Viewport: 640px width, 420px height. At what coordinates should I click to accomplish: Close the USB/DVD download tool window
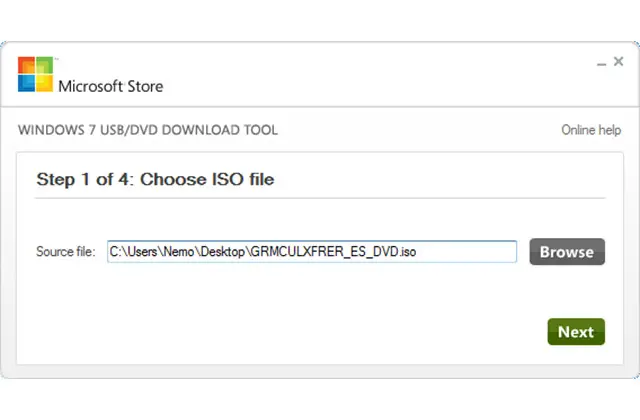tap(620, 63)
